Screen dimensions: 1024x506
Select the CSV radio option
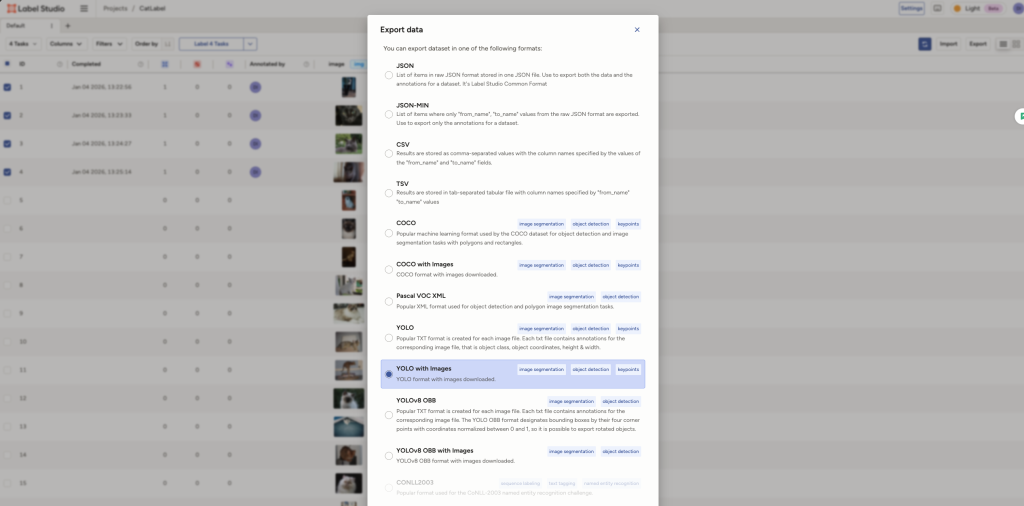tap(389, 153)
